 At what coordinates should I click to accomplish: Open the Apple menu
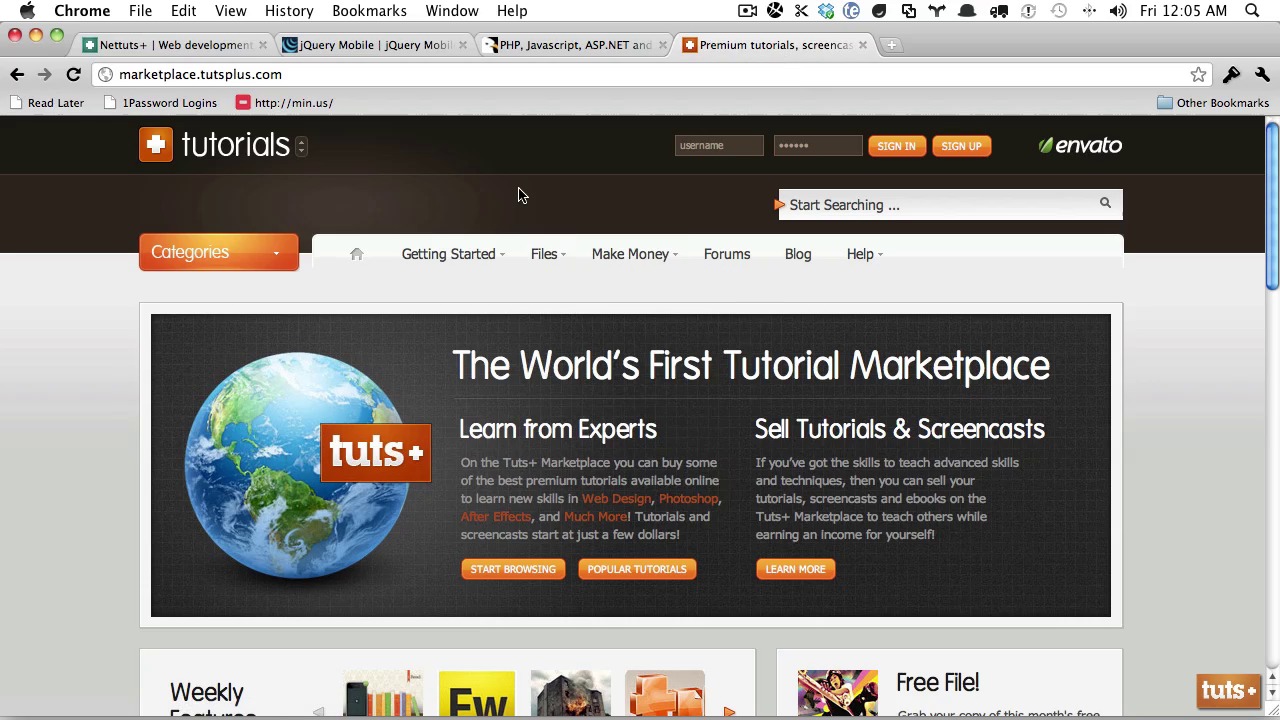[x=27, y=11]
